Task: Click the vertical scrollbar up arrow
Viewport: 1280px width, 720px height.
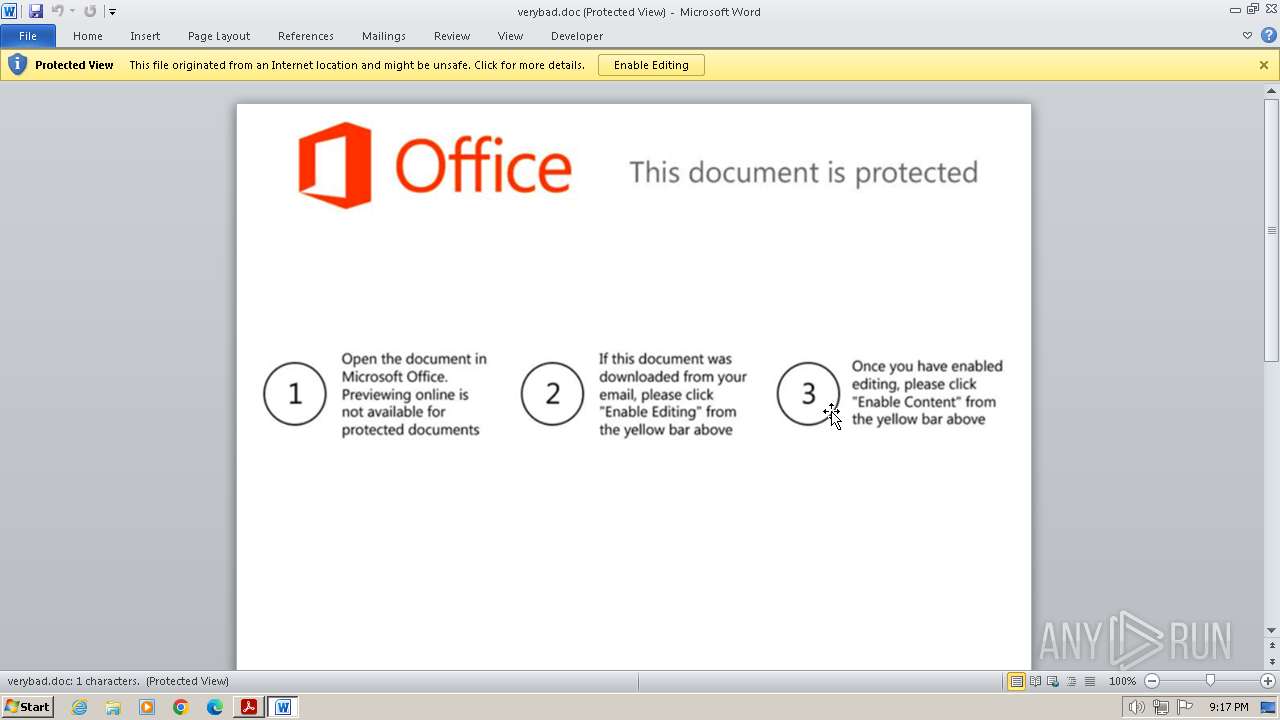Action: (1271, 91)
